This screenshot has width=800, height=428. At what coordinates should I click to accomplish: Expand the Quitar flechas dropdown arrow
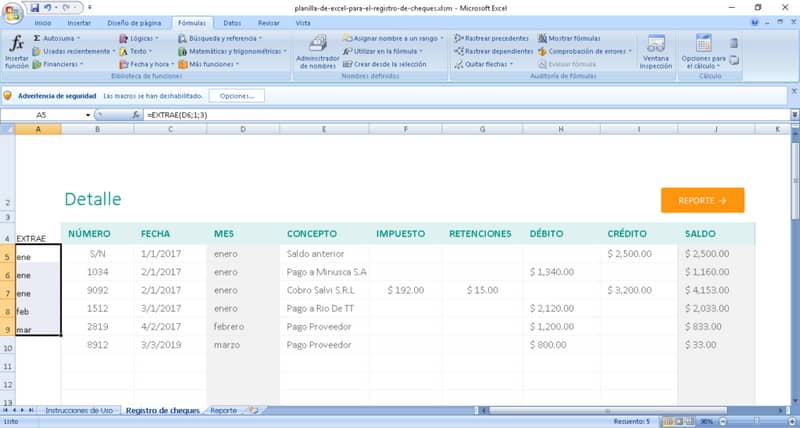click(511, 65)
